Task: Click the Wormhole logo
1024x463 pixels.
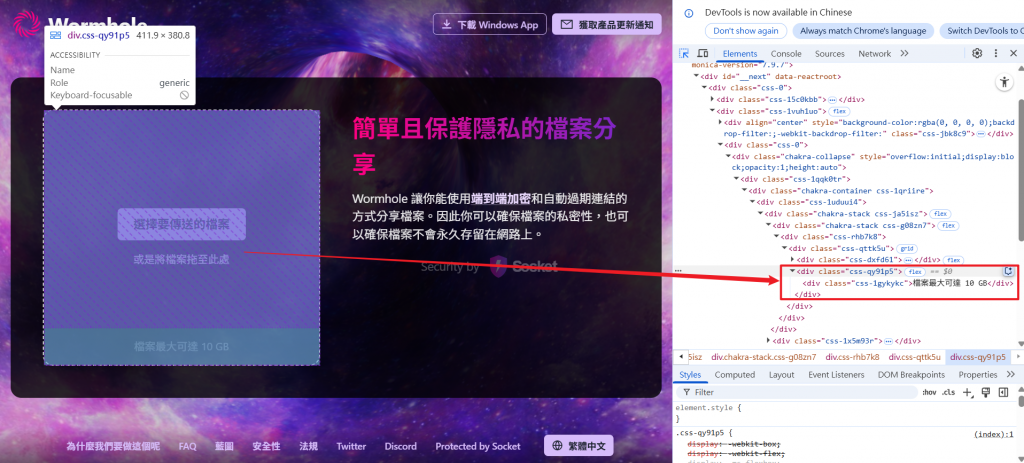Action: (x=28, y=25)
